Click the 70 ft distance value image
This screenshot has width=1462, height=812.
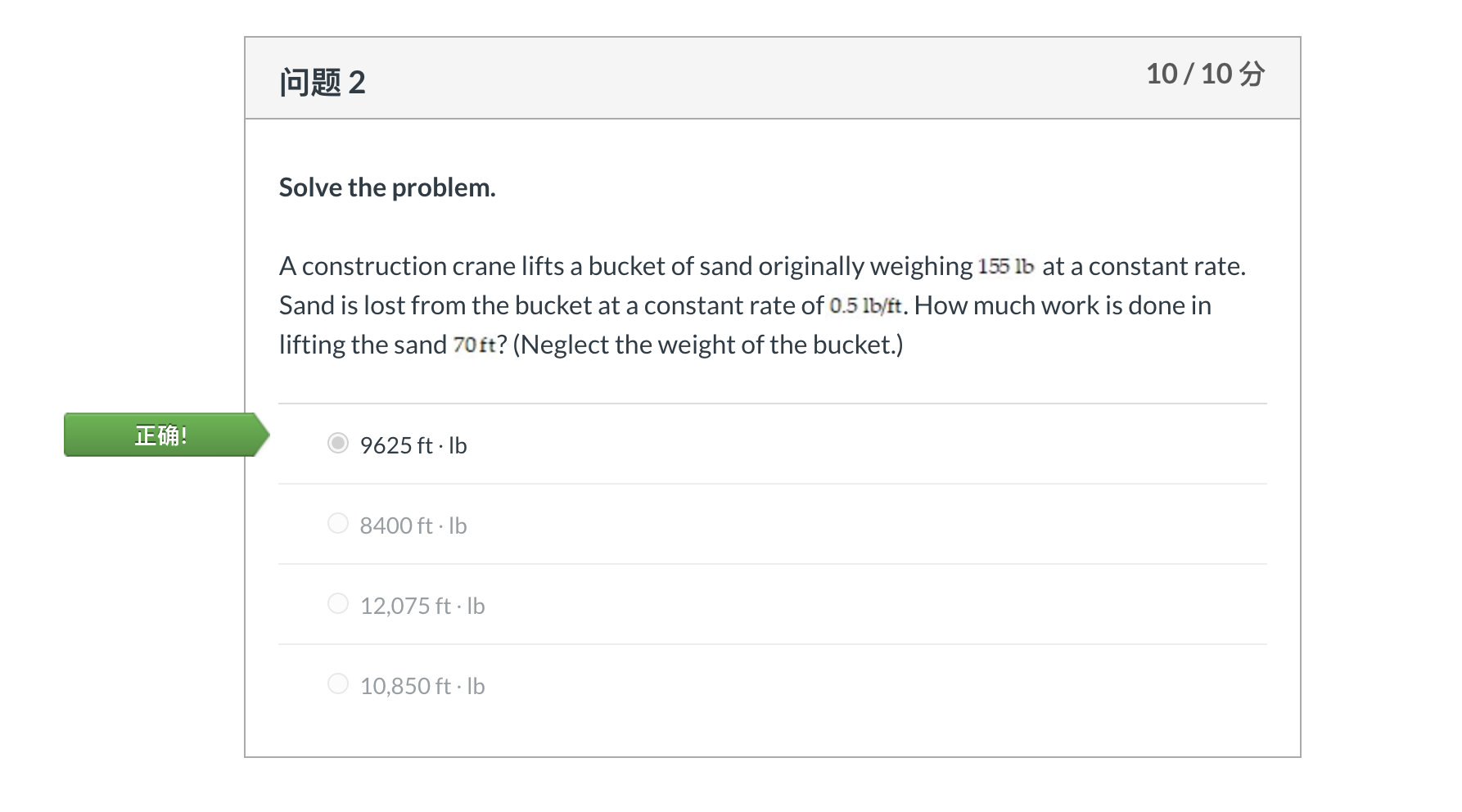click(x=475, y=345)
